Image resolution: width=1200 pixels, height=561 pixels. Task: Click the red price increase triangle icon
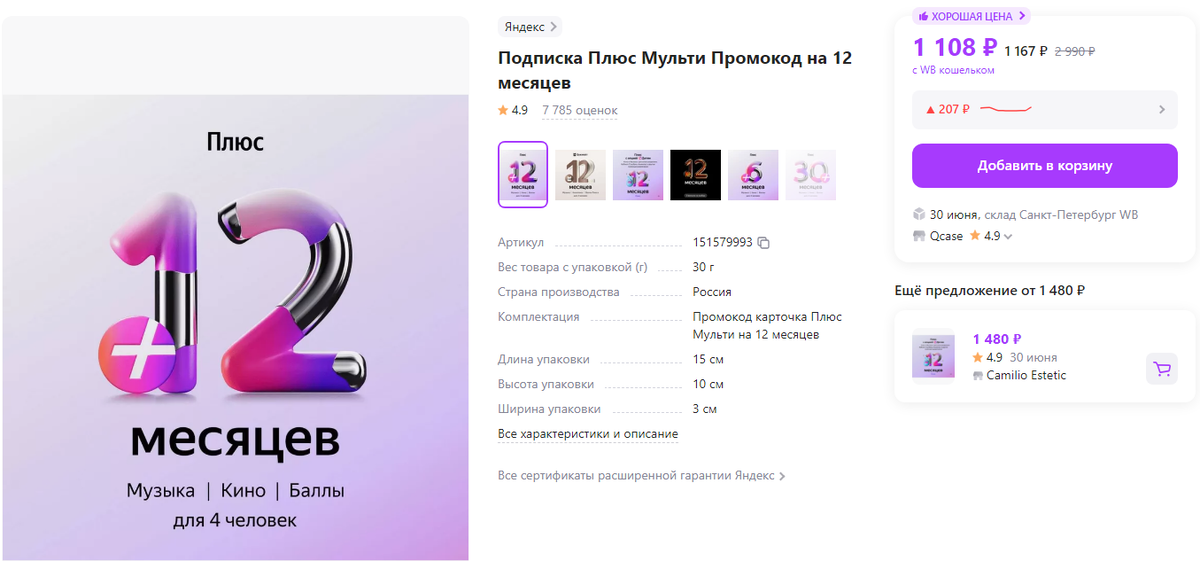[930, 109]
